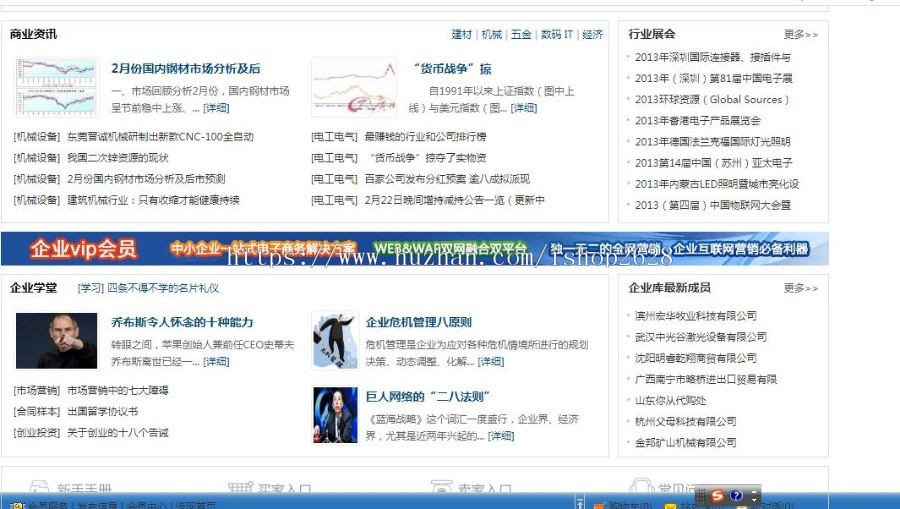Open exhibition 2013年深圳国际连接器、接插件与

(712, 57)
